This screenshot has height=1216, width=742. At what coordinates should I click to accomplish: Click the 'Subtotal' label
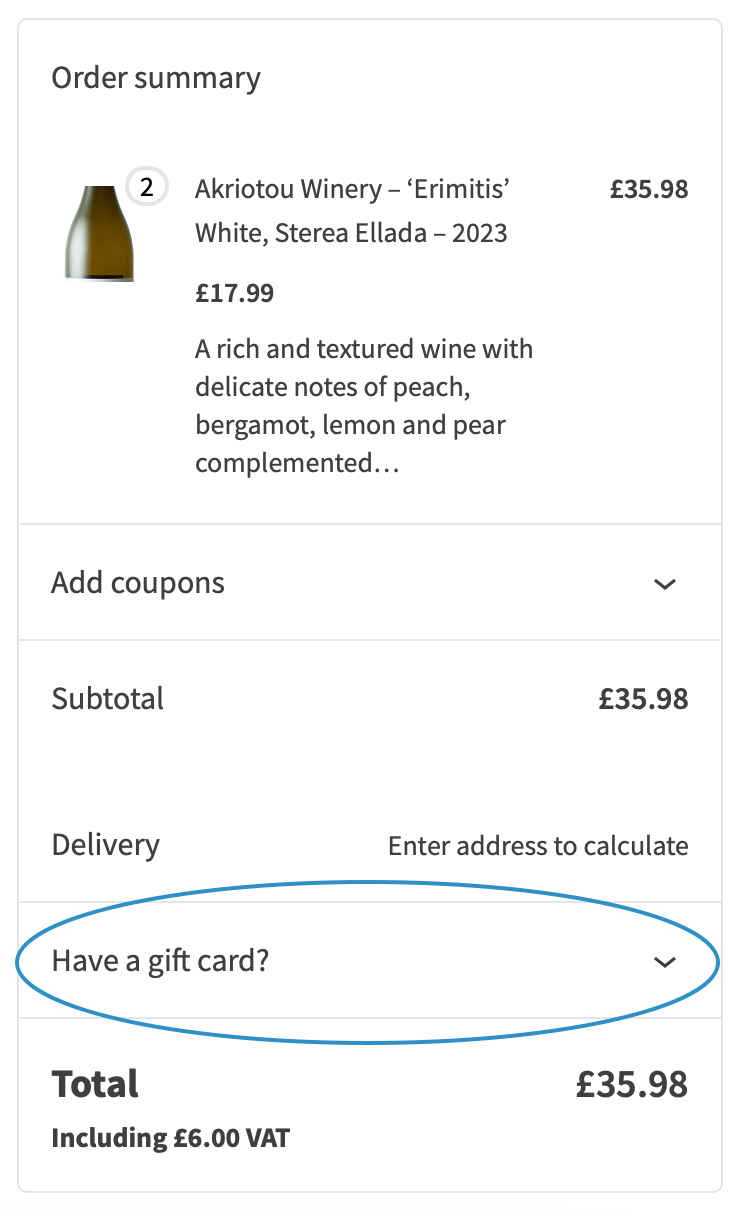108,698
